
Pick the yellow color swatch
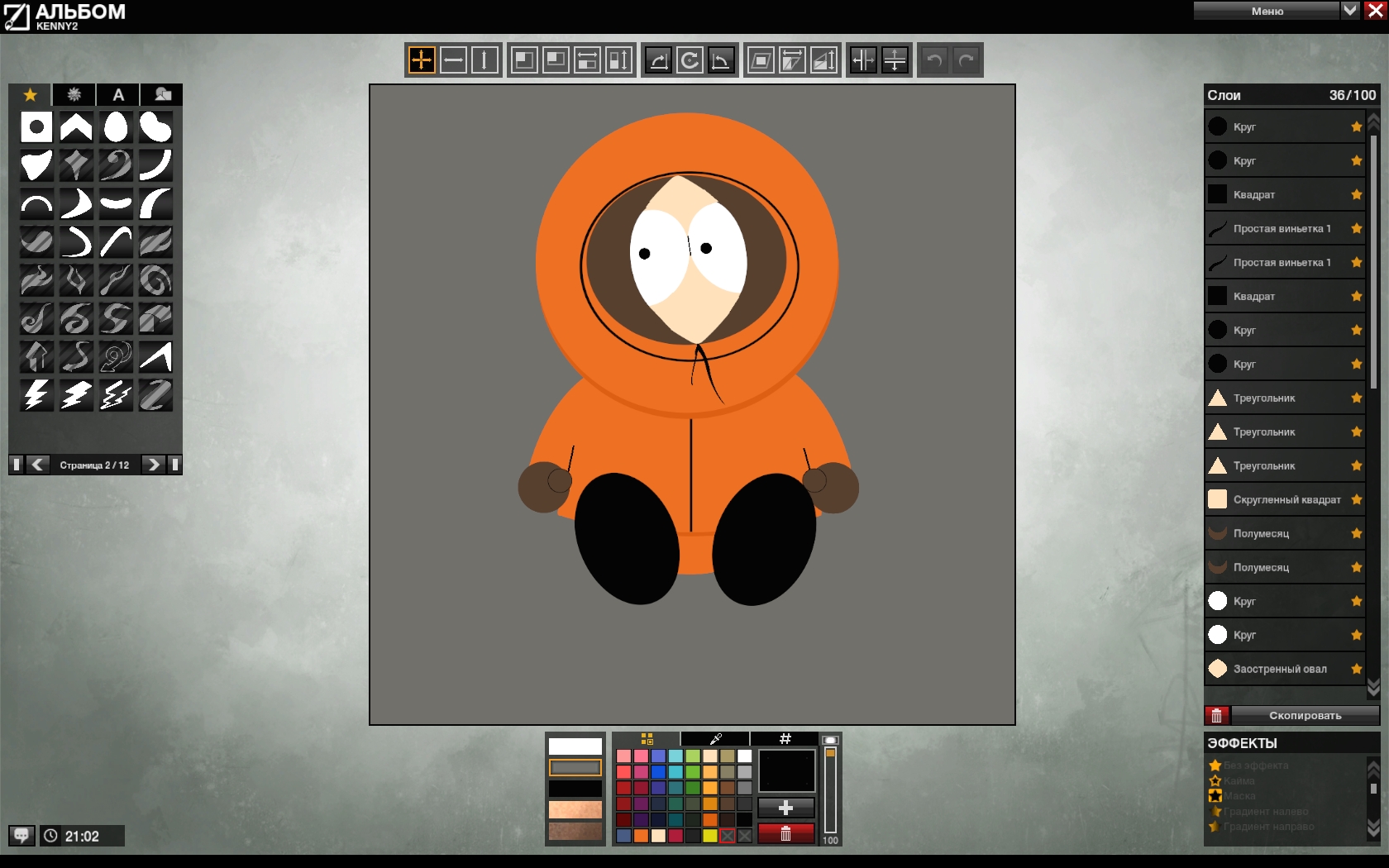tap(710, 836)
